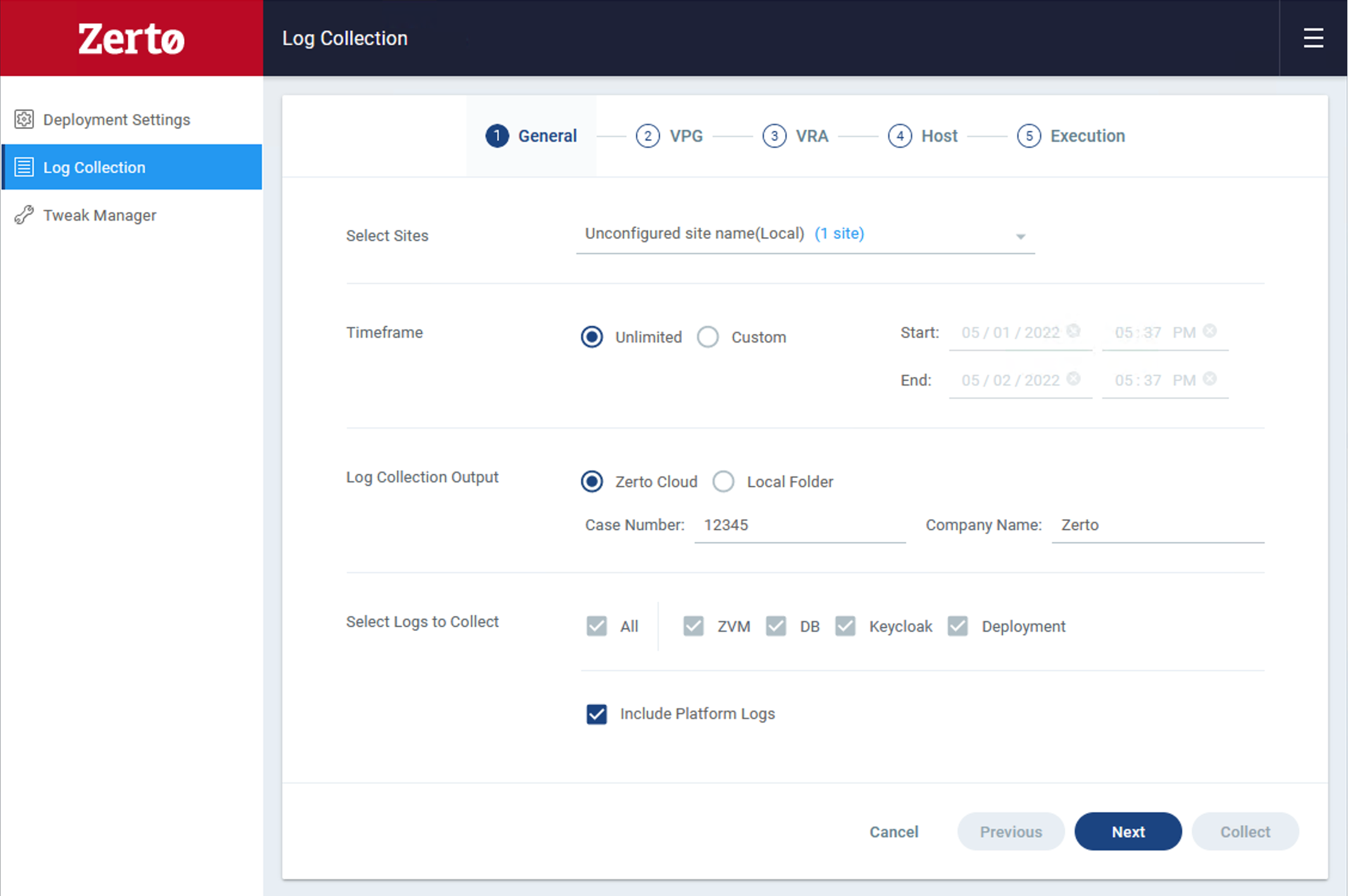The height and width of the screenshot is (896, 1348).
Task: Click the Log Collection page title
Action: click(345, 38)
